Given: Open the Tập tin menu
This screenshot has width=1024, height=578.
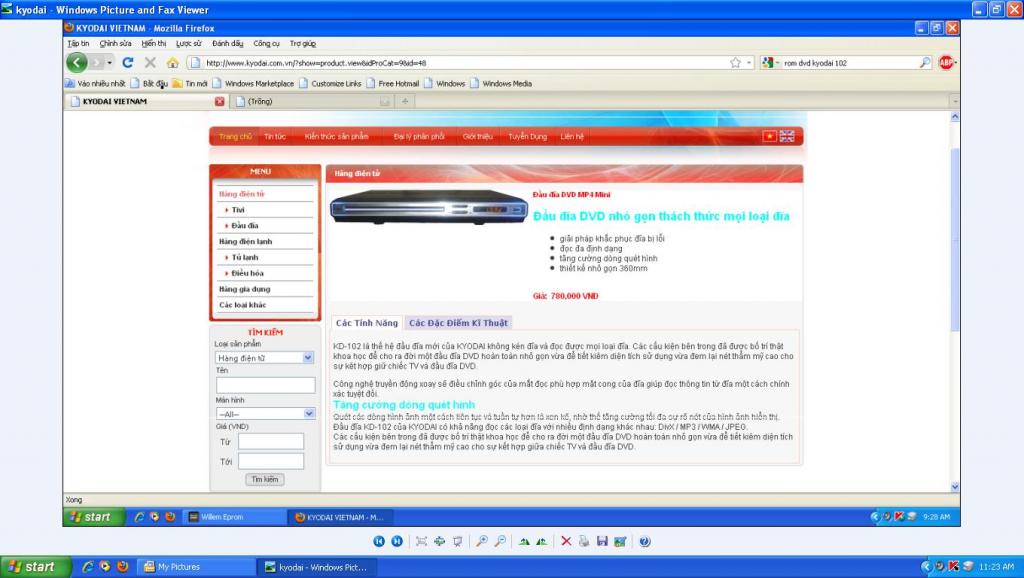Looking at the screenshot, I should [78, 44].
